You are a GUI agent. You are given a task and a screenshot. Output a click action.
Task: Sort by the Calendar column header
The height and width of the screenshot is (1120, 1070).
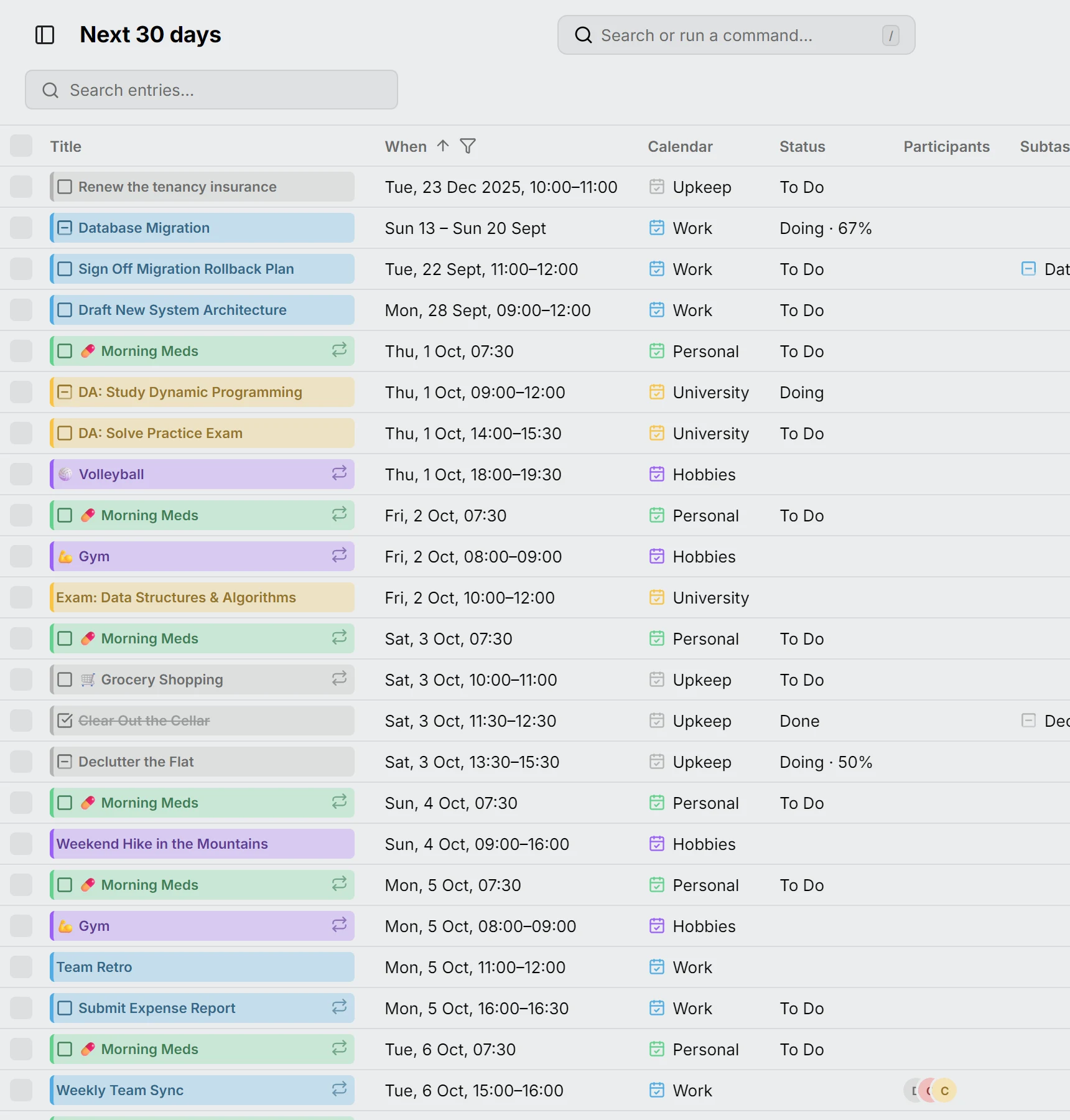(680, 146)
